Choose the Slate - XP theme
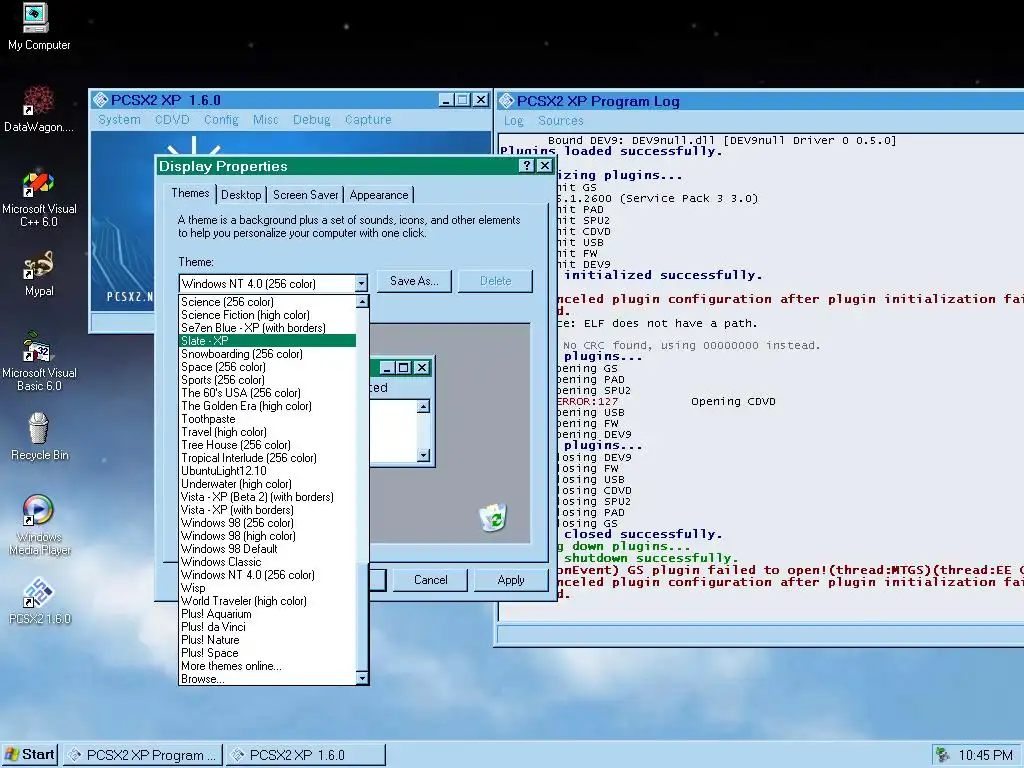The image size is (1024, 768). [268, 341]
